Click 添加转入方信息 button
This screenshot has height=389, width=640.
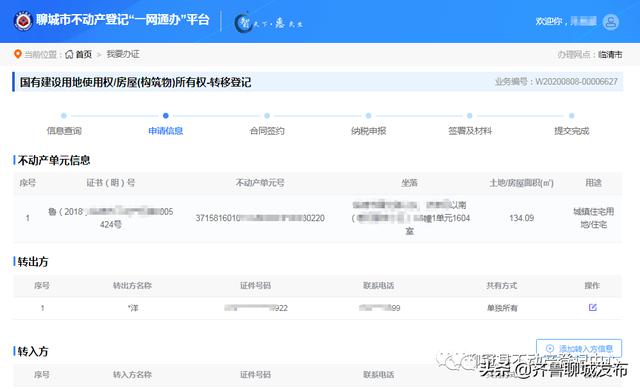(x=579, y=348)
